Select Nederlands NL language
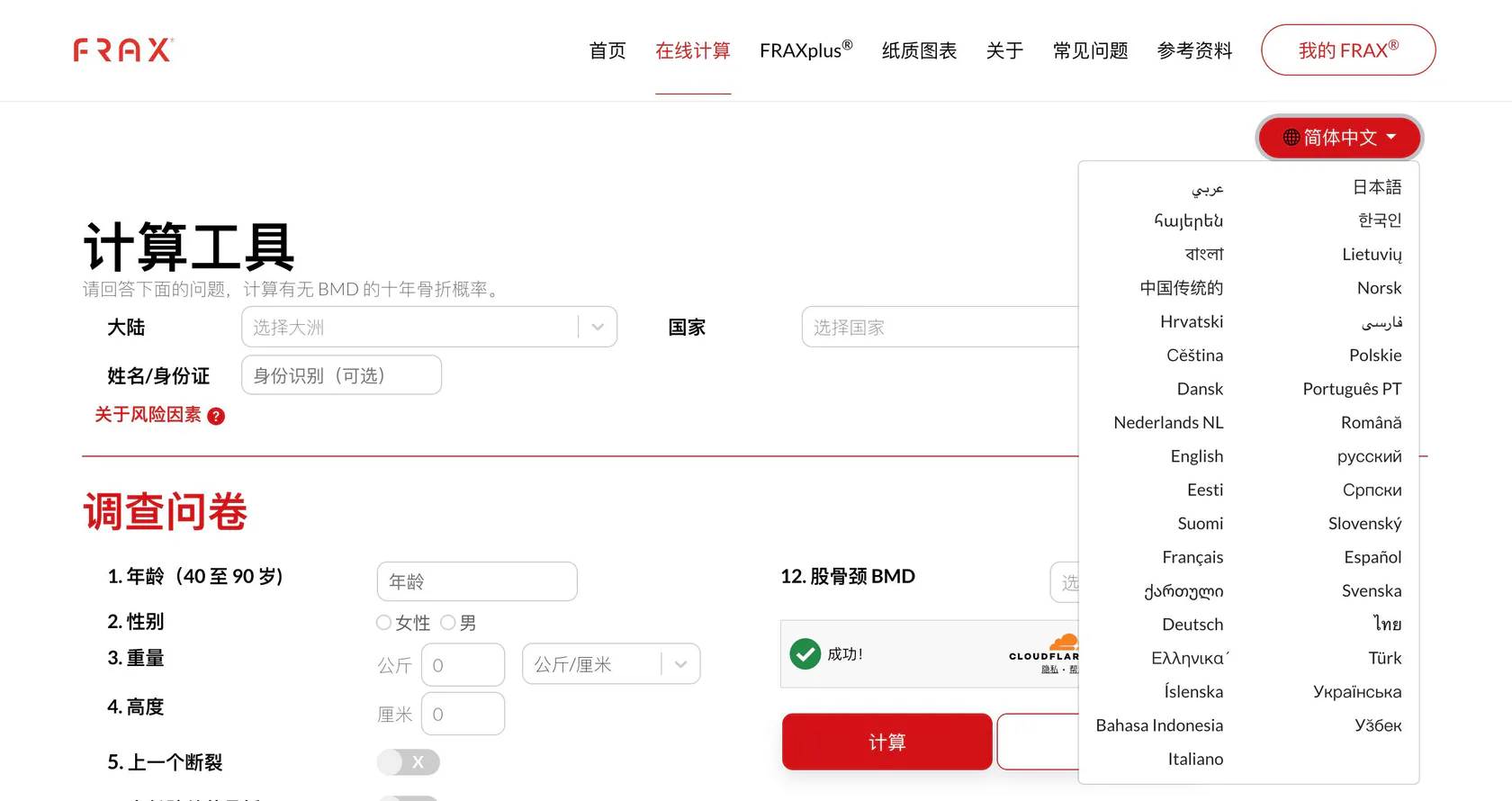 (1168, 423)
